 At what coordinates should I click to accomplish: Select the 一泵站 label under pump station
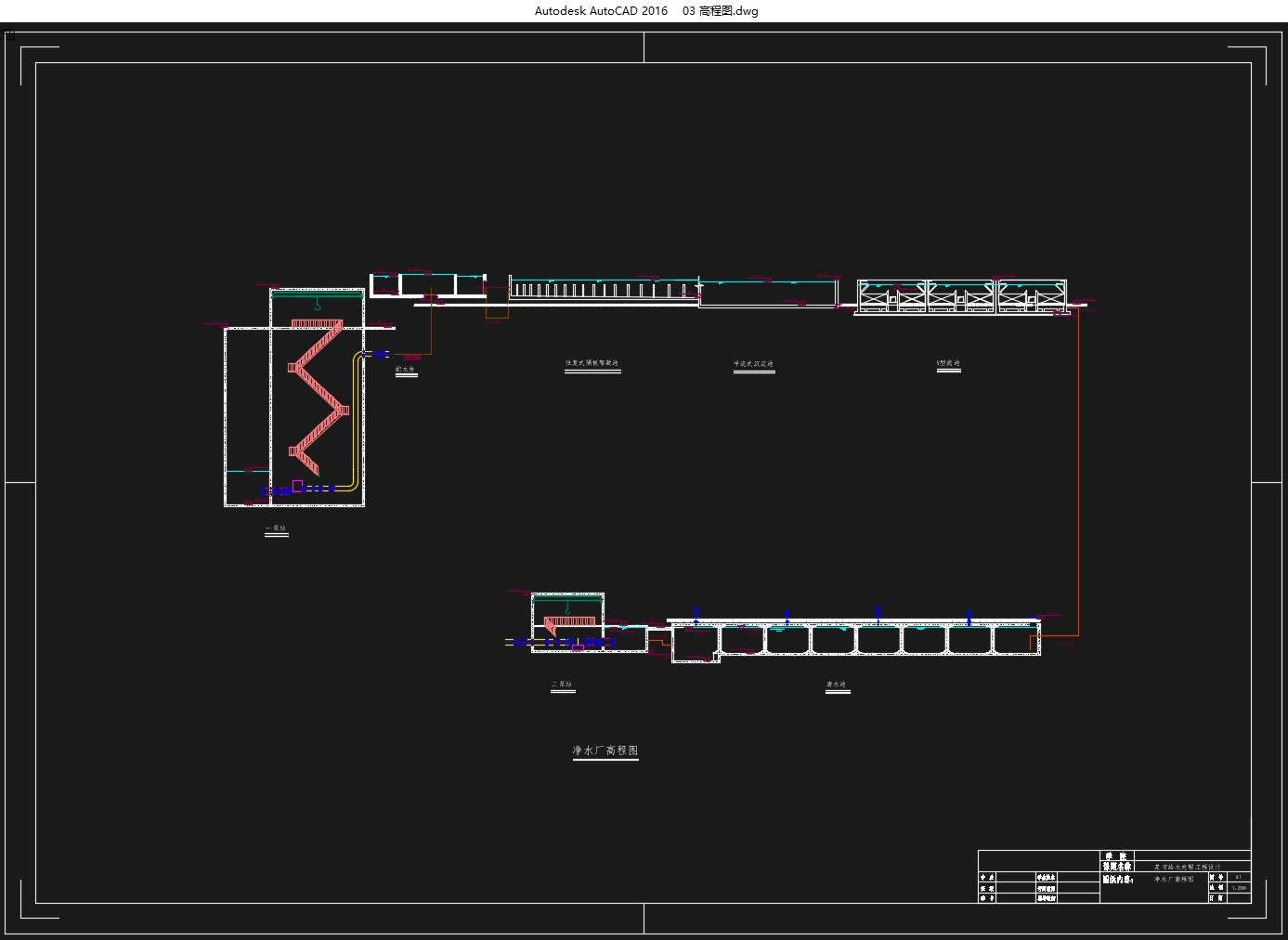(x=276, y=529)
